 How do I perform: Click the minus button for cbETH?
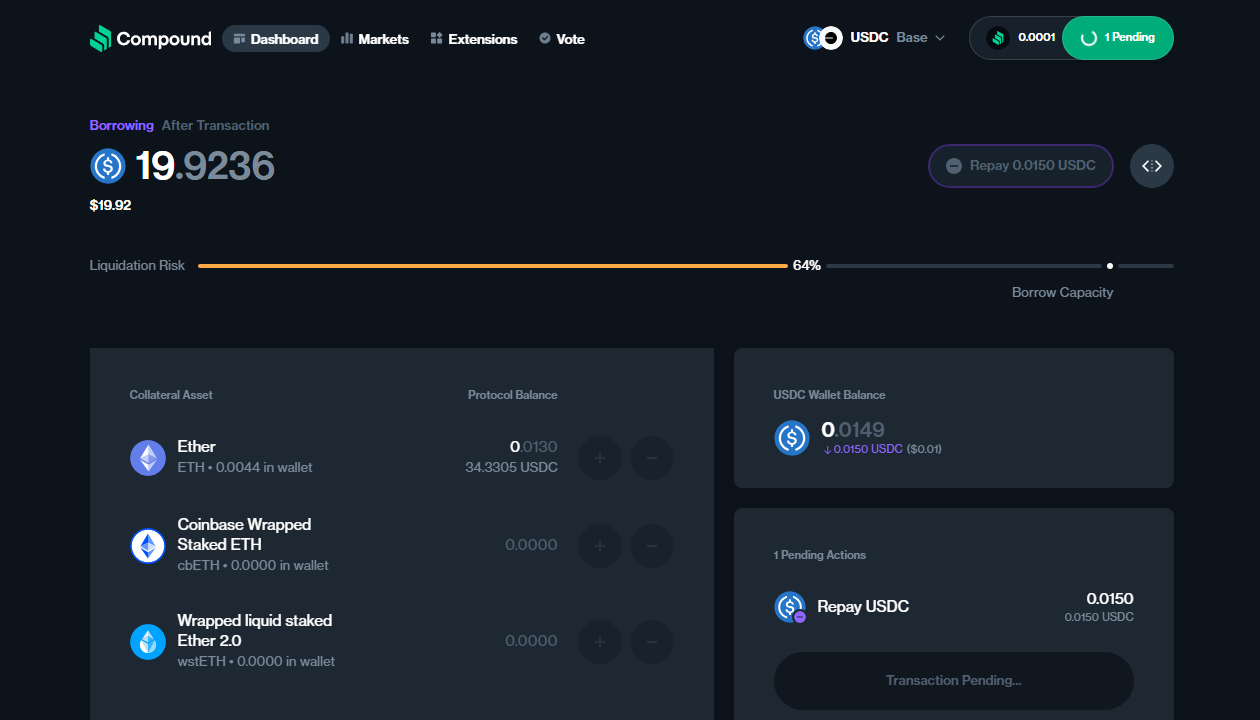652,546
